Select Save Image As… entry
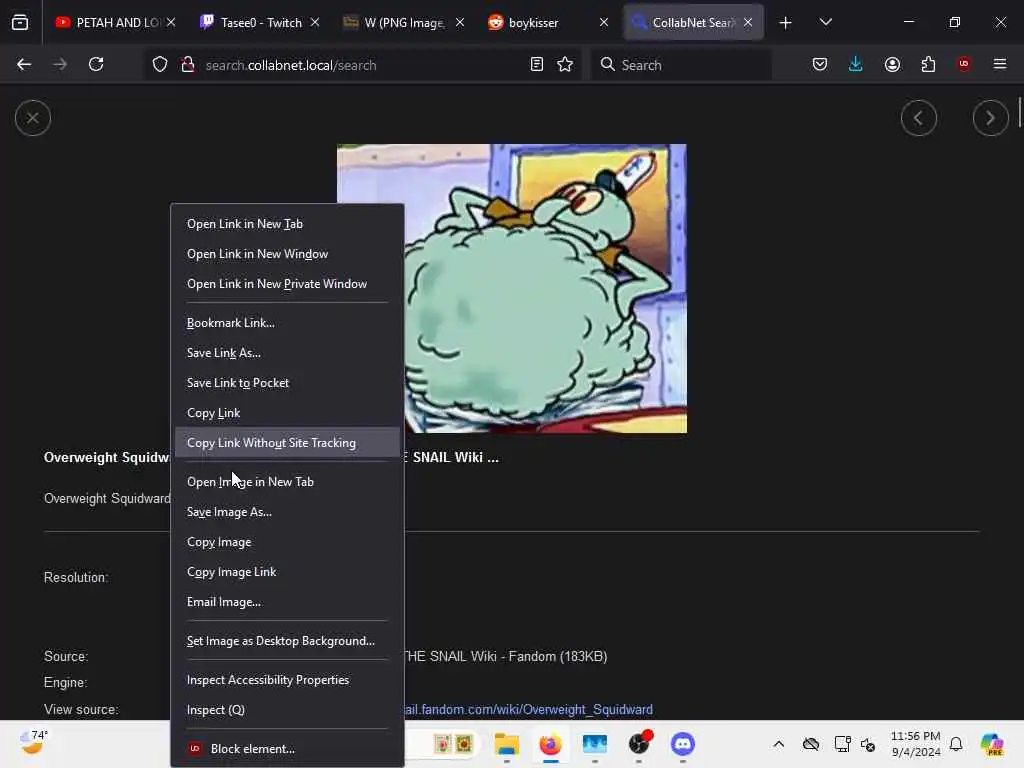 click(287, 512)
